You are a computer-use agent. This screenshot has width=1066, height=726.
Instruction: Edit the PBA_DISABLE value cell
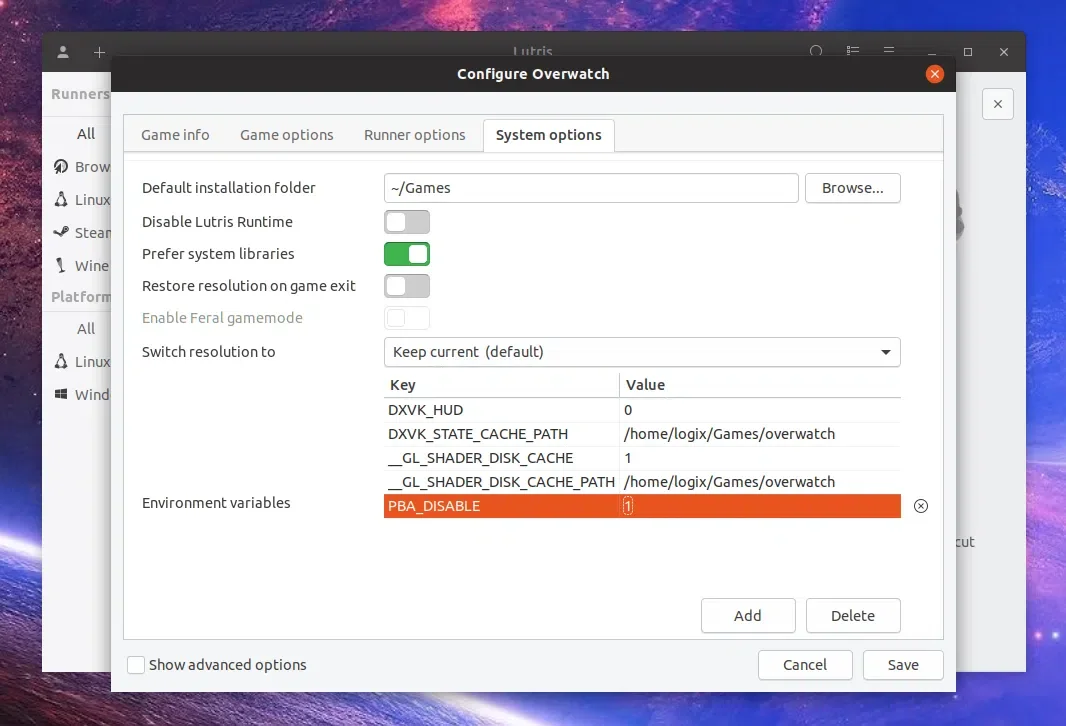pos(760,506)
